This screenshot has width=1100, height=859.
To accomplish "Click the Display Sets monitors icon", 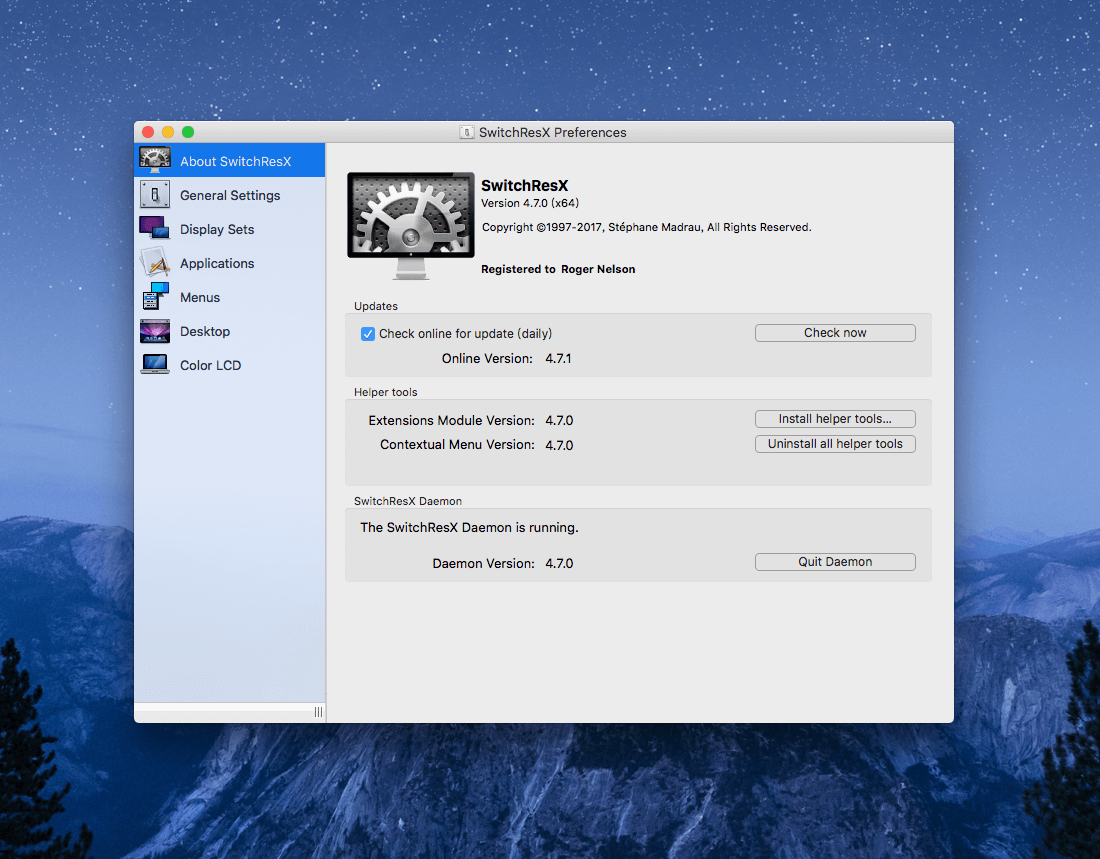I will click(154, 229).
